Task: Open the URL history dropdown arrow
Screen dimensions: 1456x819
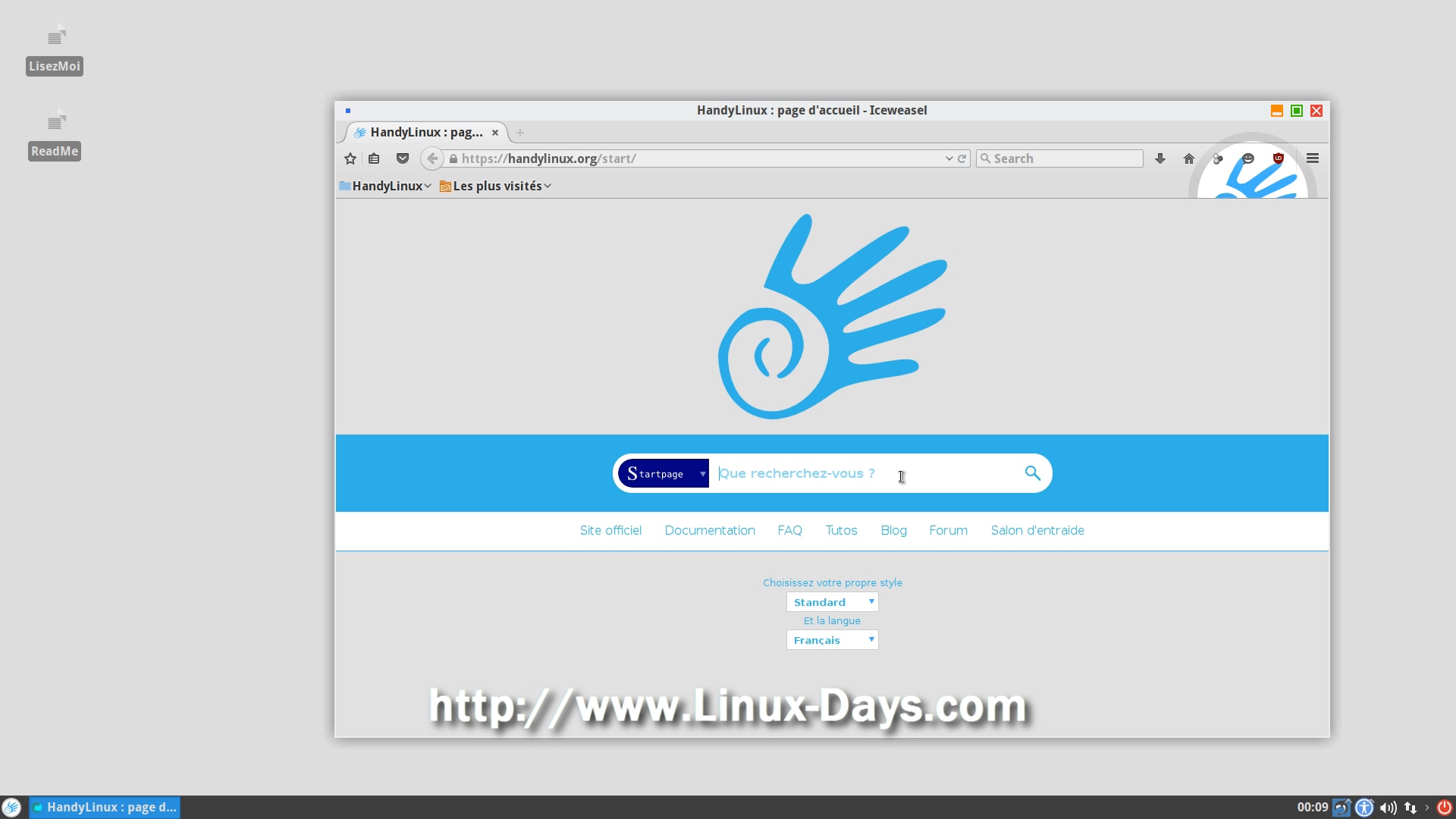Action: tap(948, 158)
